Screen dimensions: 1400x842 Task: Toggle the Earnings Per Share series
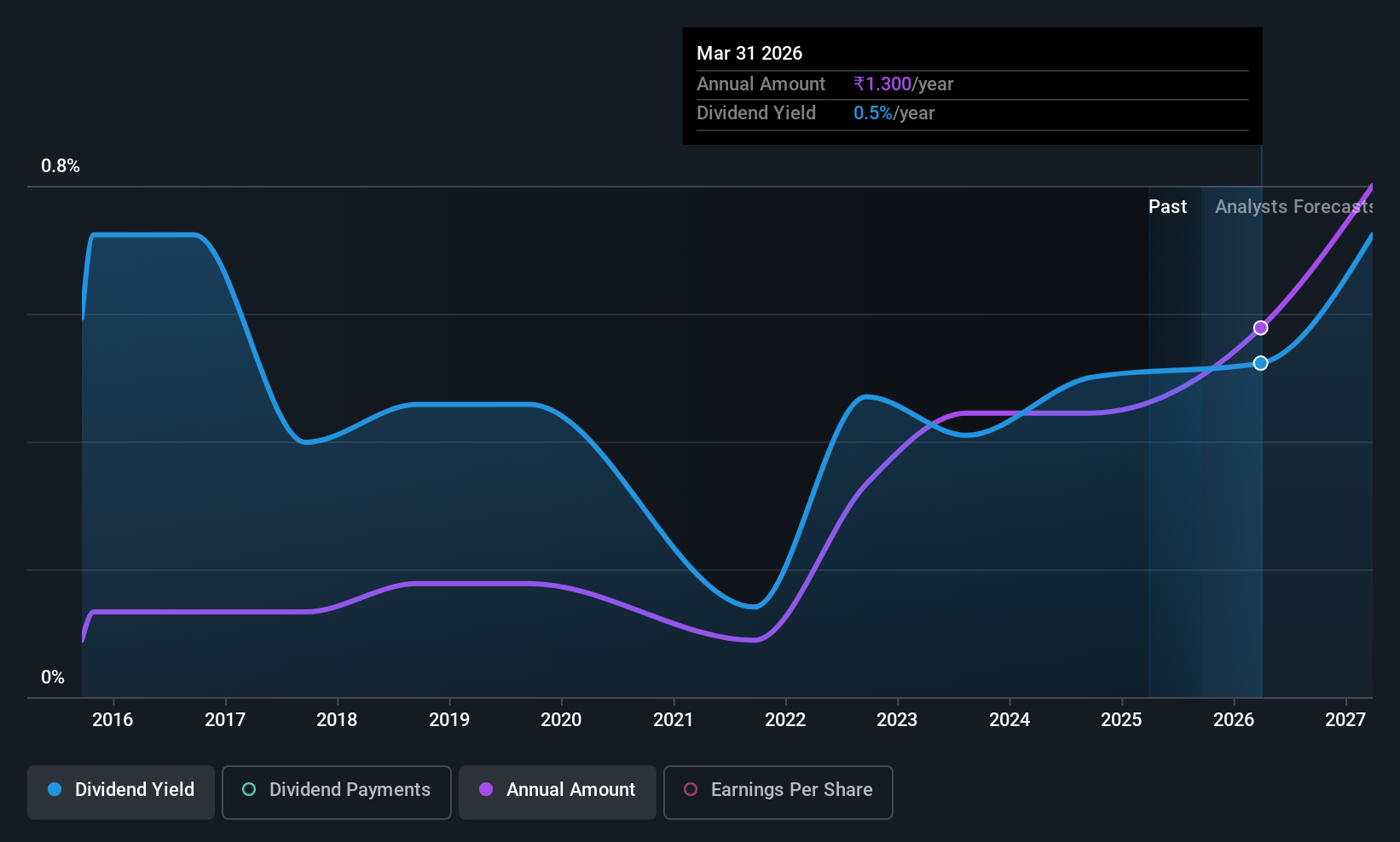point(778,793)
